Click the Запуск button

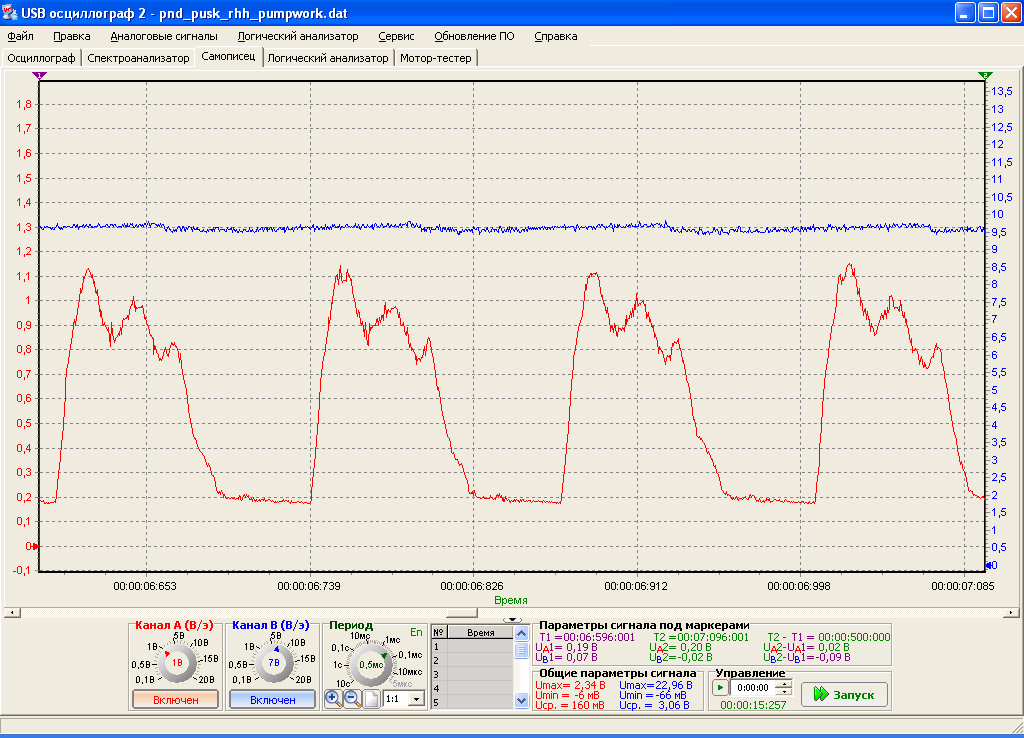click(x=844, y=694)
